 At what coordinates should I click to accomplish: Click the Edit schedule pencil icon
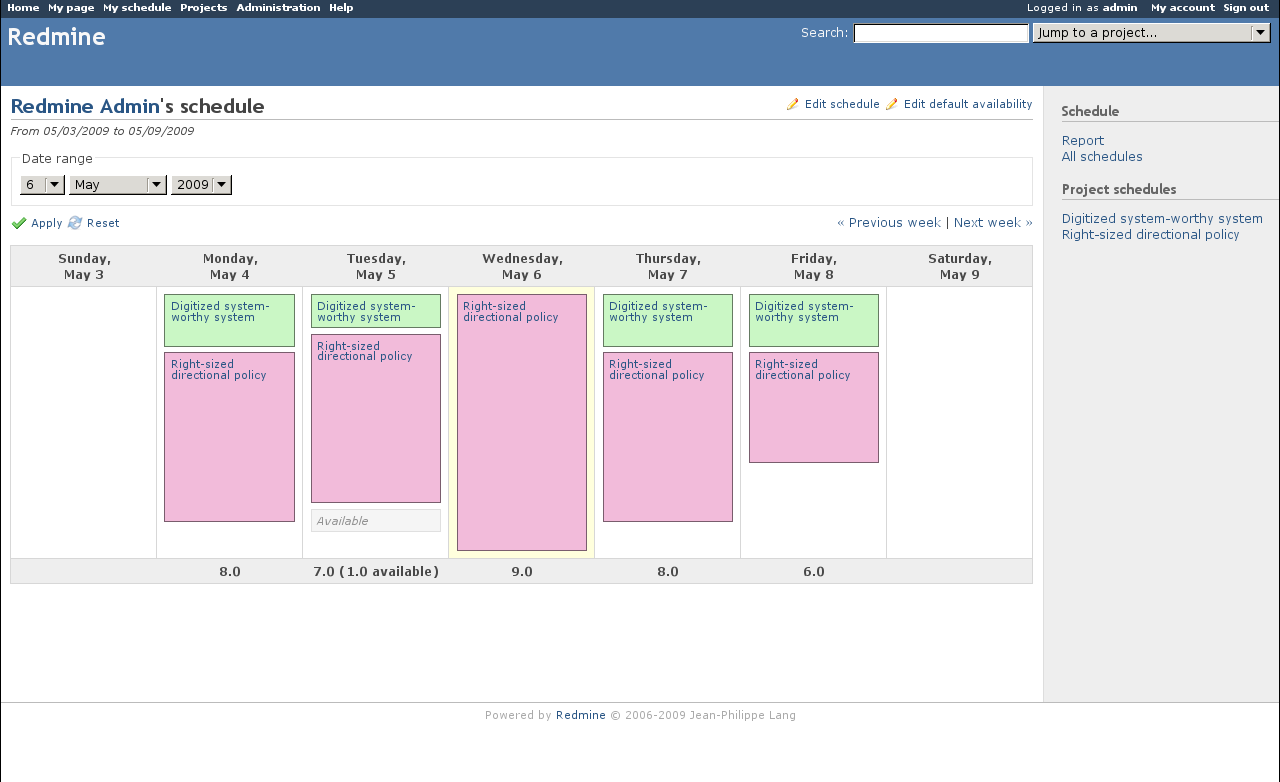tap(793, 104)
